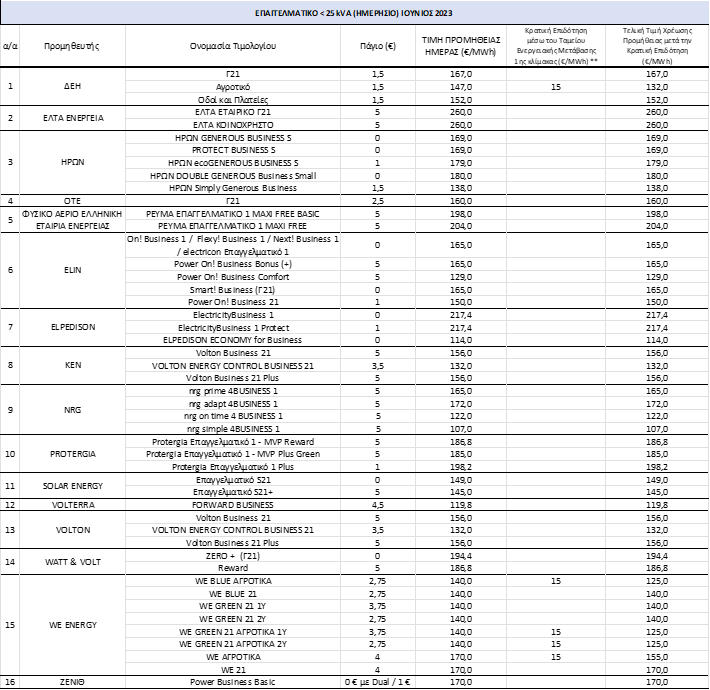Select Power On! Business Comfort tariff

point(233,277)
